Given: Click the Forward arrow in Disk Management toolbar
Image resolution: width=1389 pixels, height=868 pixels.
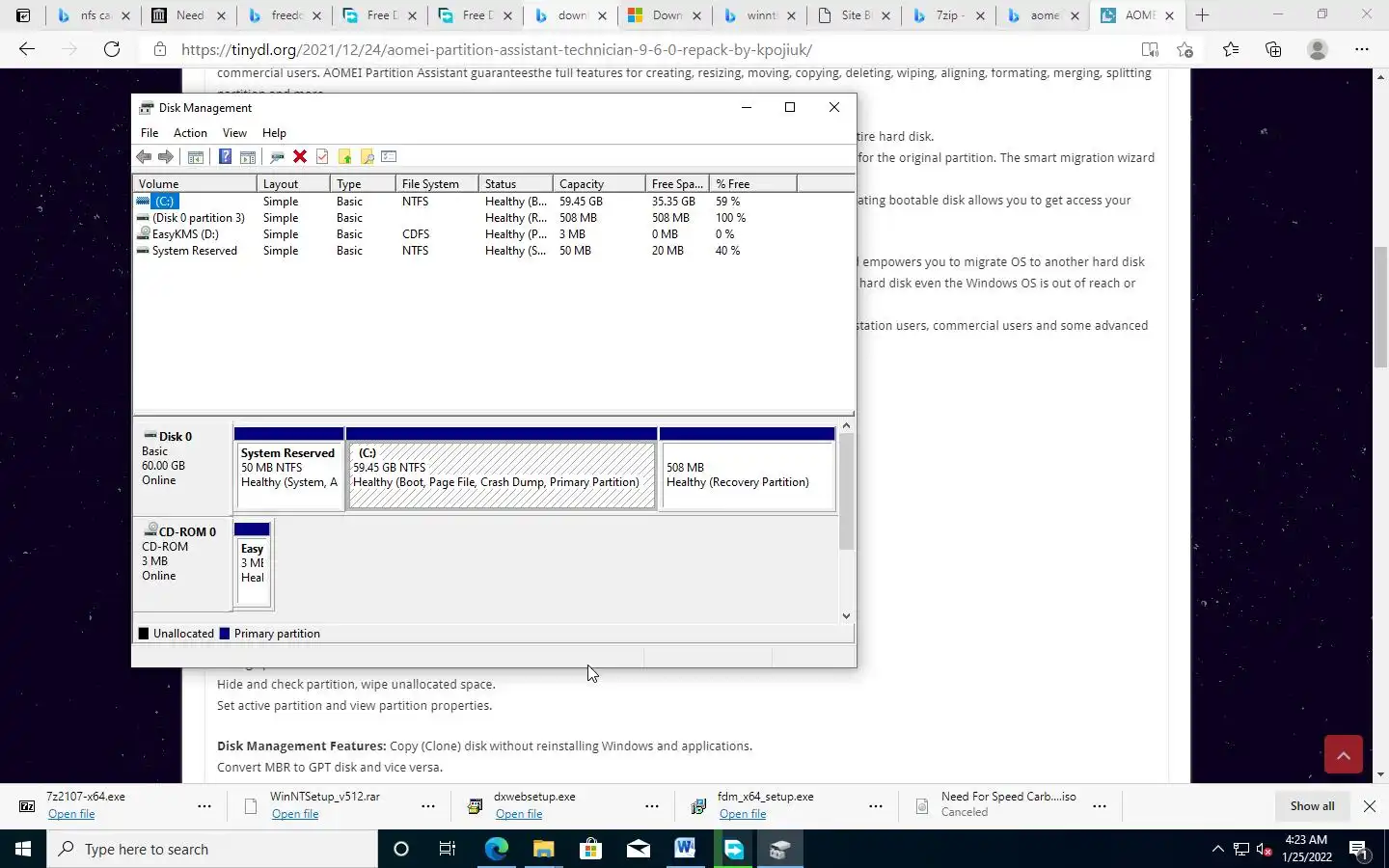Looking at the screenshot, I should pyautogui.click(x=165, y=157).
